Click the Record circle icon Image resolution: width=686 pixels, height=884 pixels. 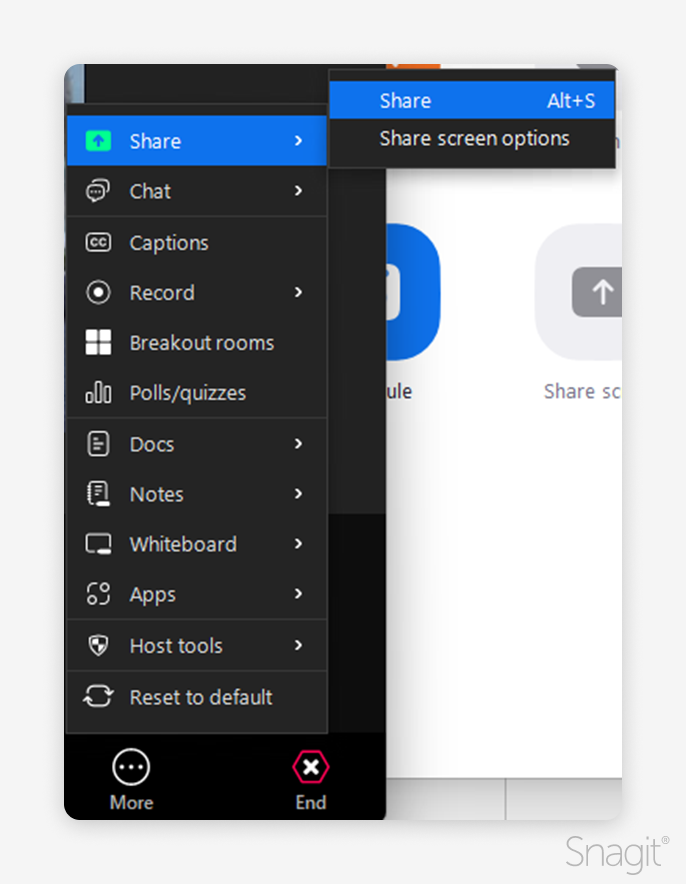(98, 293)
